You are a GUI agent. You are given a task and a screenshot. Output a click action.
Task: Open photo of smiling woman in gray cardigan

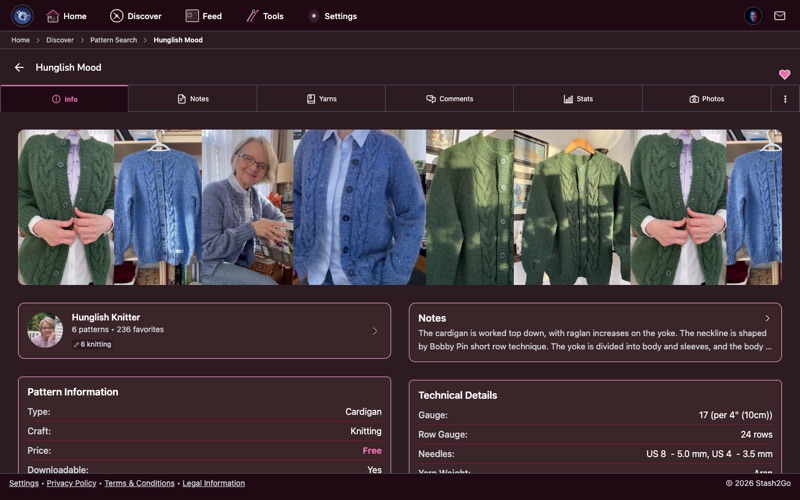247,207
